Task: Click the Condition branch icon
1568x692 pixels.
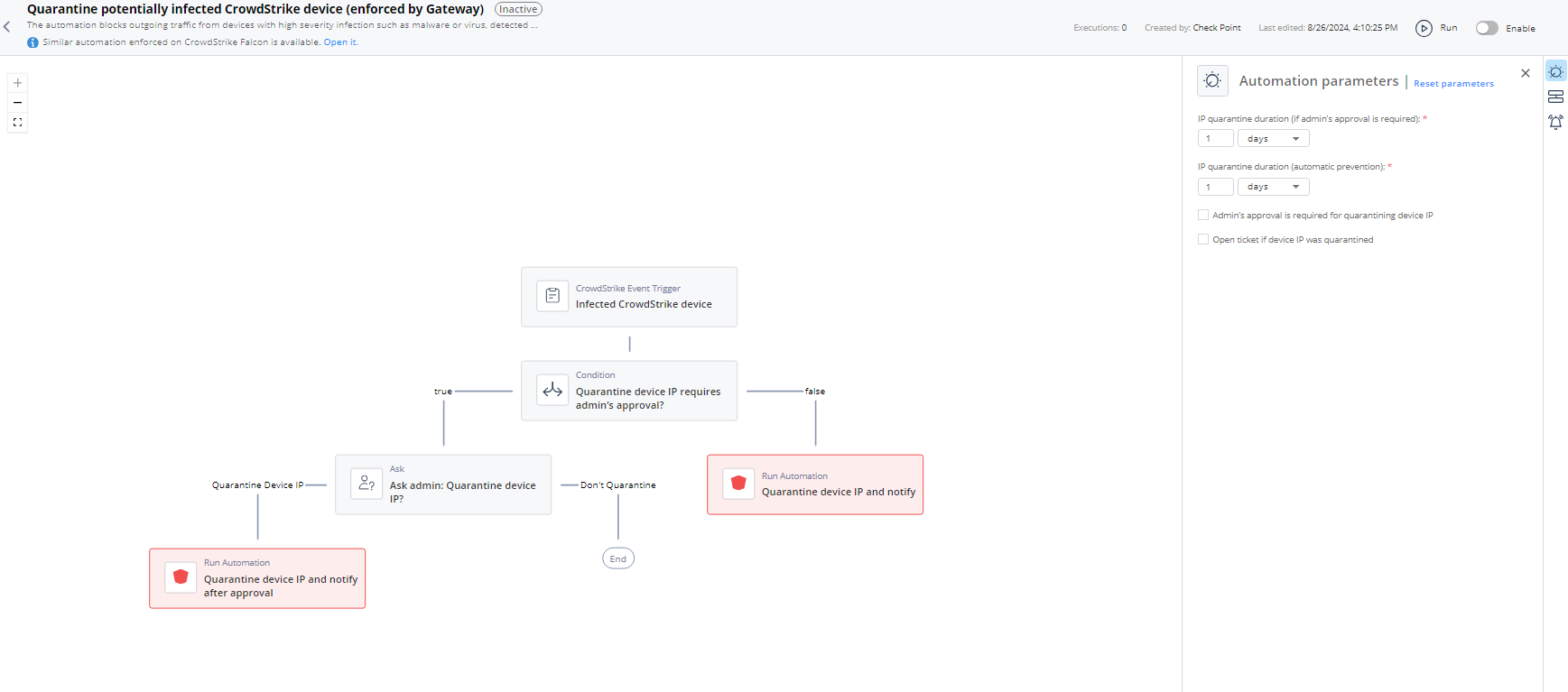Action: point(552,390)
